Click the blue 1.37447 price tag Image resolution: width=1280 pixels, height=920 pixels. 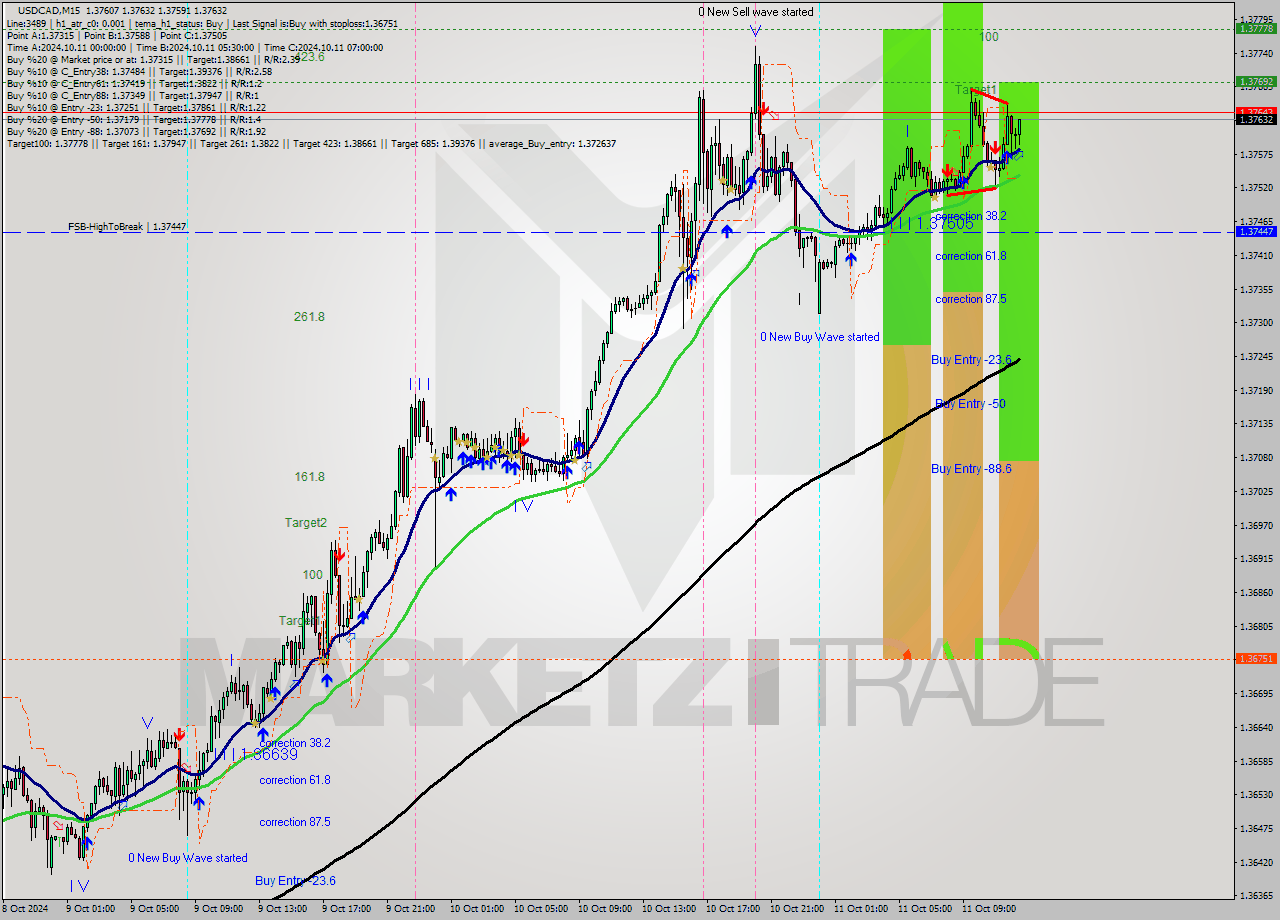click(1256, 232)
